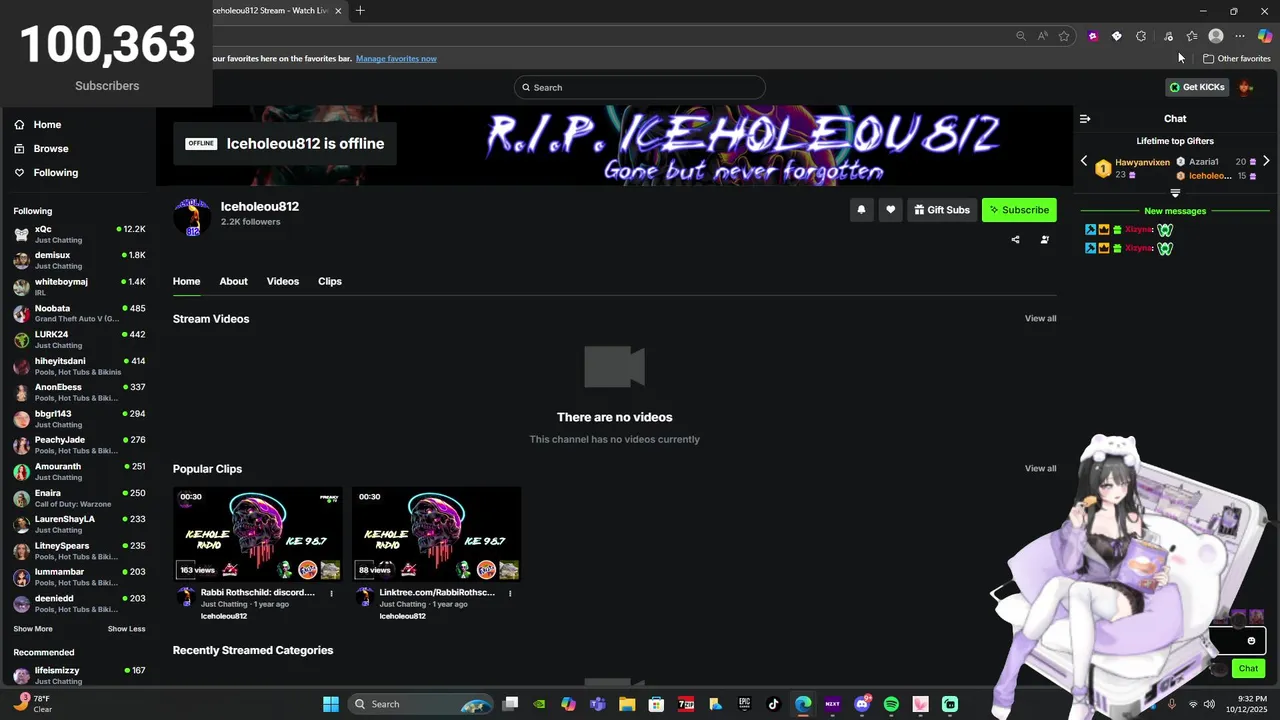Open the music-note-with-plus icon in the Edge toolbar
1280x720 pixels.
[x=1168, y=36]
